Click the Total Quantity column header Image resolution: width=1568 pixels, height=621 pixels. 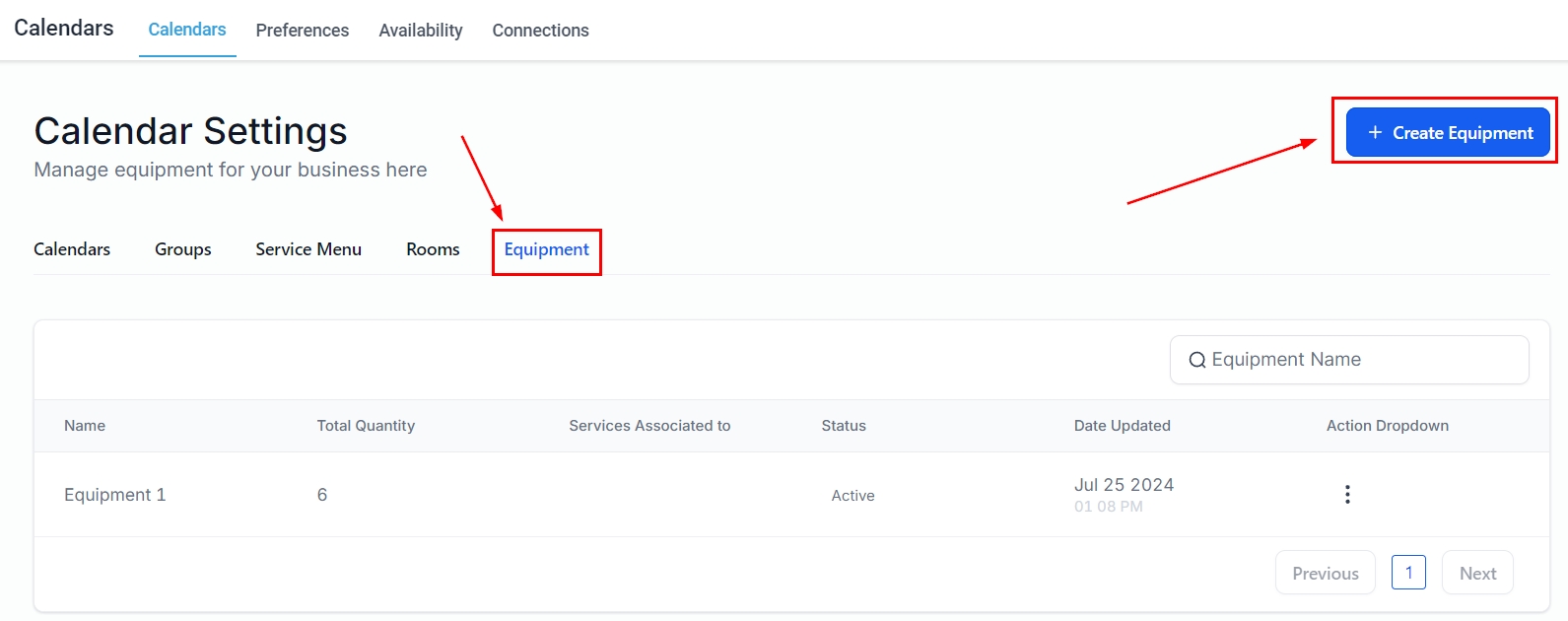[x=366, y=426]
